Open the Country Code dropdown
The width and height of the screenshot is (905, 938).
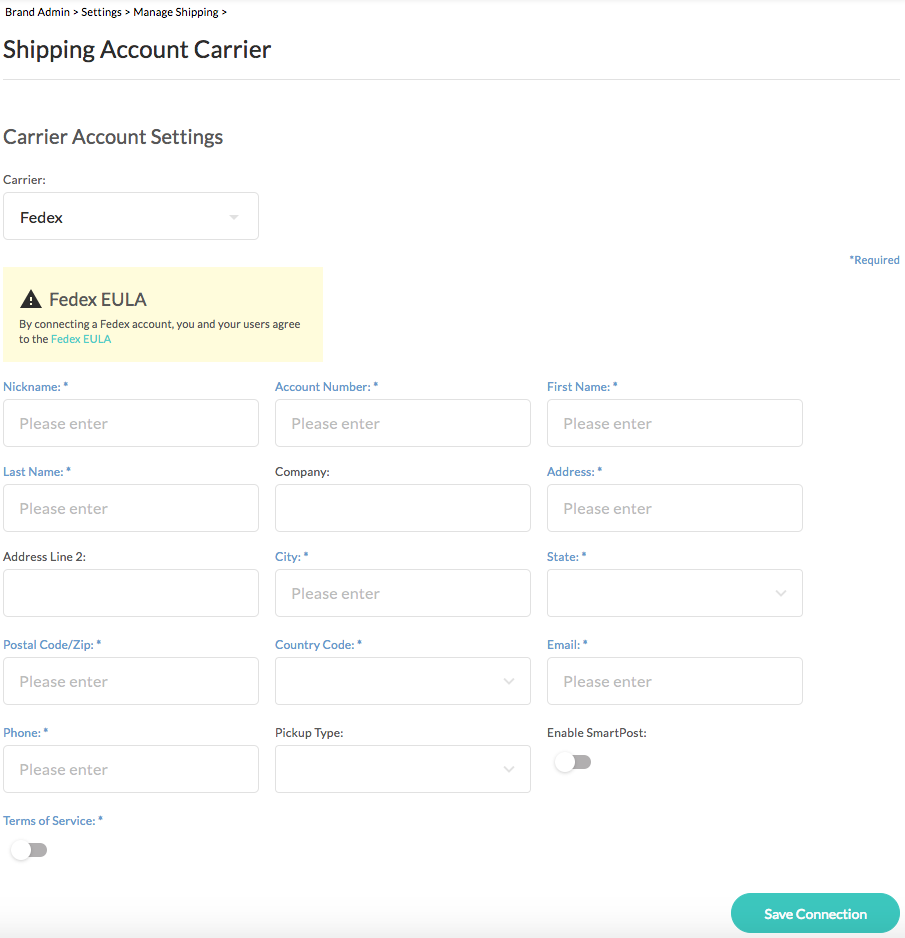pyautogui.click(x=403, y=681)
